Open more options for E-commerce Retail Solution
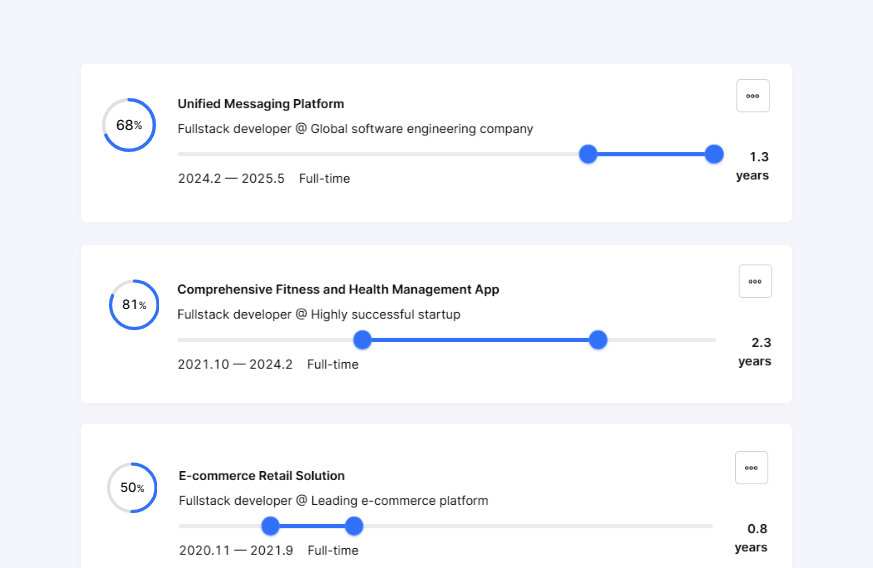873x568 pixels. [751, 468]
